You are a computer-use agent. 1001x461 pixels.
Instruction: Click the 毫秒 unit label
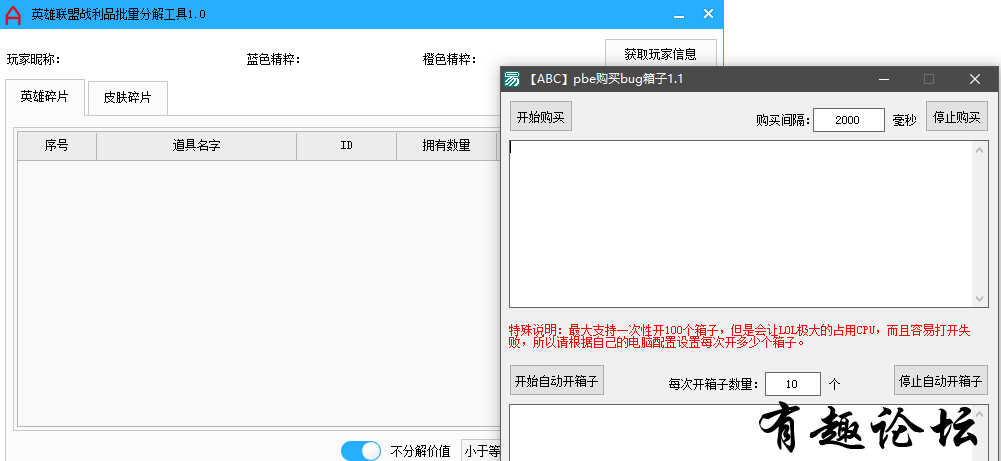coord(905,120)
